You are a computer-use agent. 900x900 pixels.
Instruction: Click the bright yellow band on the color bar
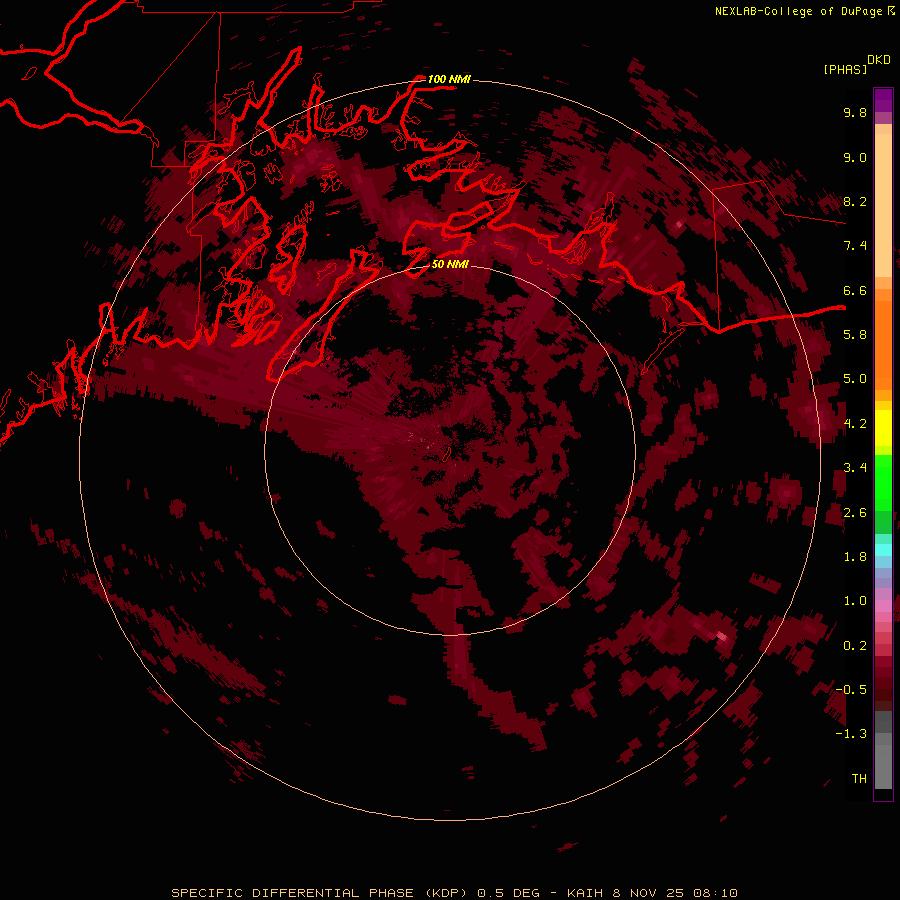pos(883,428)
